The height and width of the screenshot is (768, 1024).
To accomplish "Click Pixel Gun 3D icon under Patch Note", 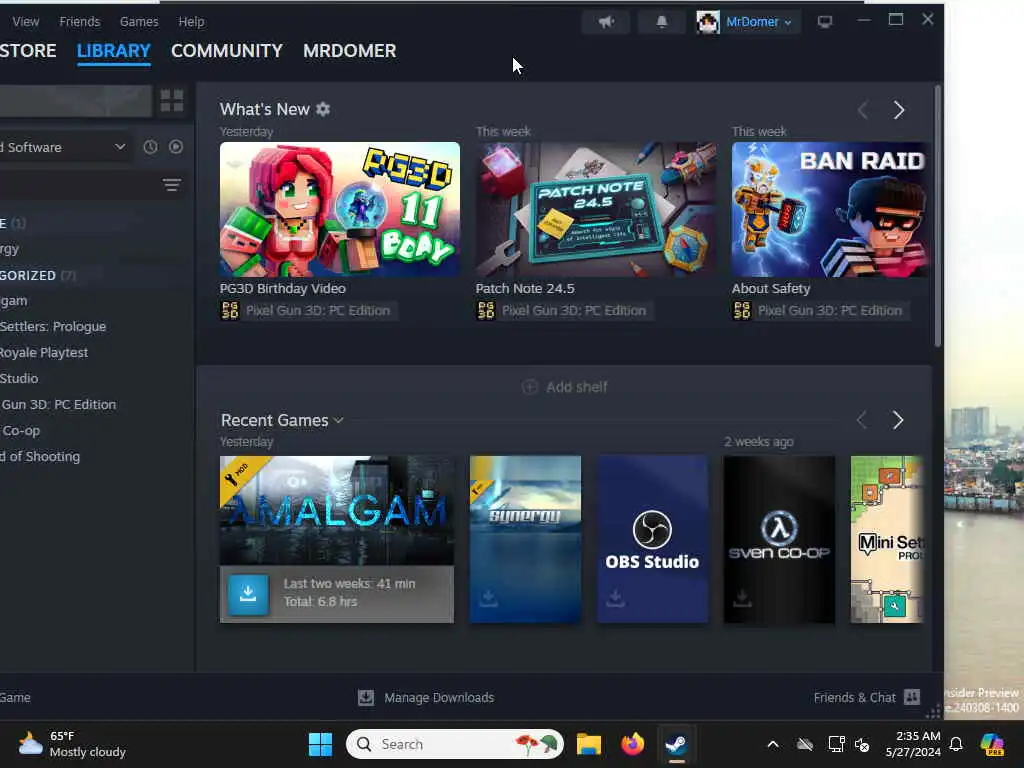I will click(486, 310).
